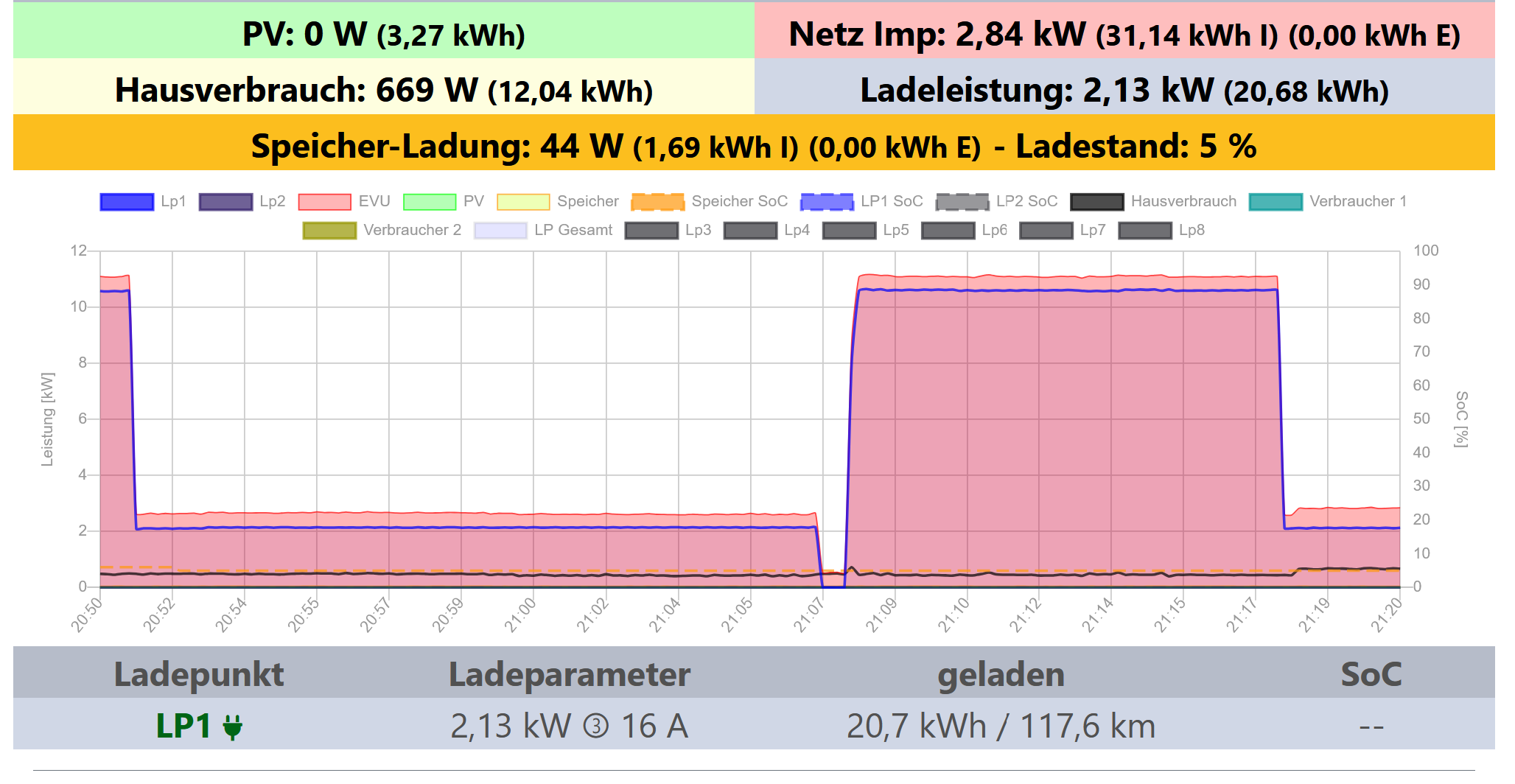Hide the EVU dataset in the legend

[324, 202]
